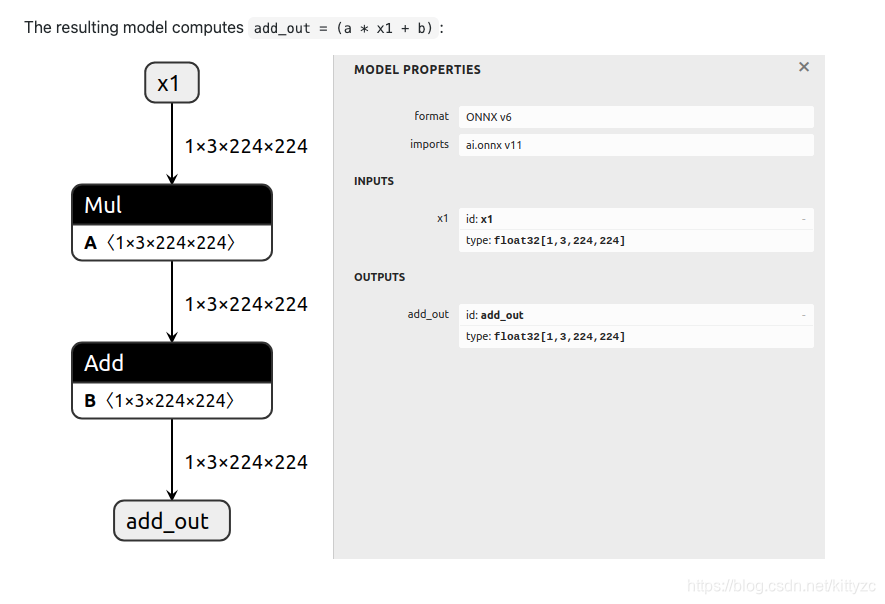Viewport: 885px width, 604px height.
Task: Click the id: add_out output field
Action: (x=636, y=315)
